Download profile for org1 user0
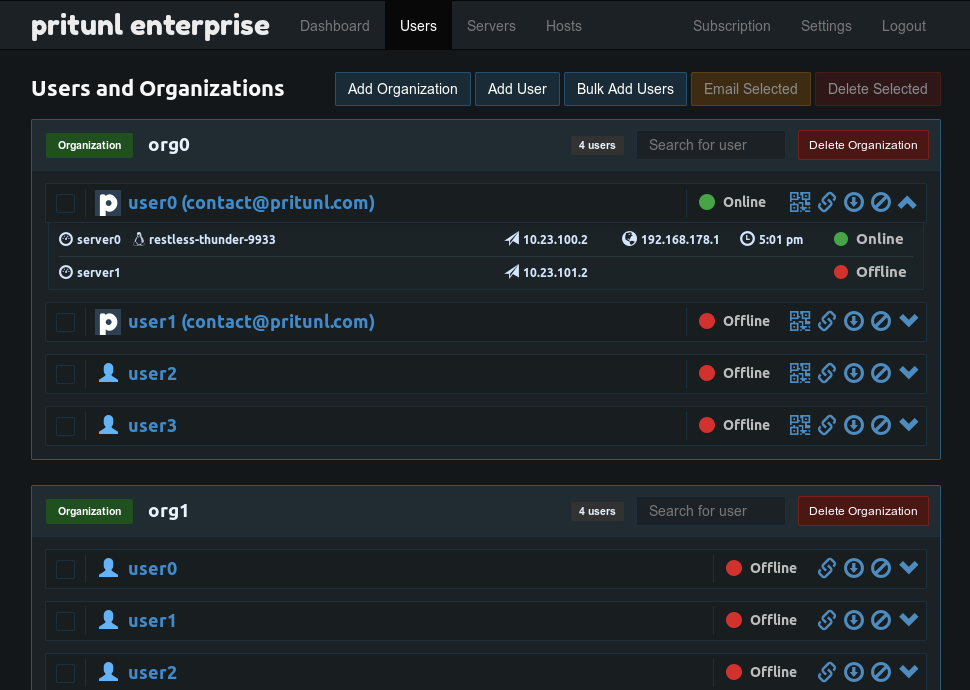The image size is (970, 690). [854, 568]
